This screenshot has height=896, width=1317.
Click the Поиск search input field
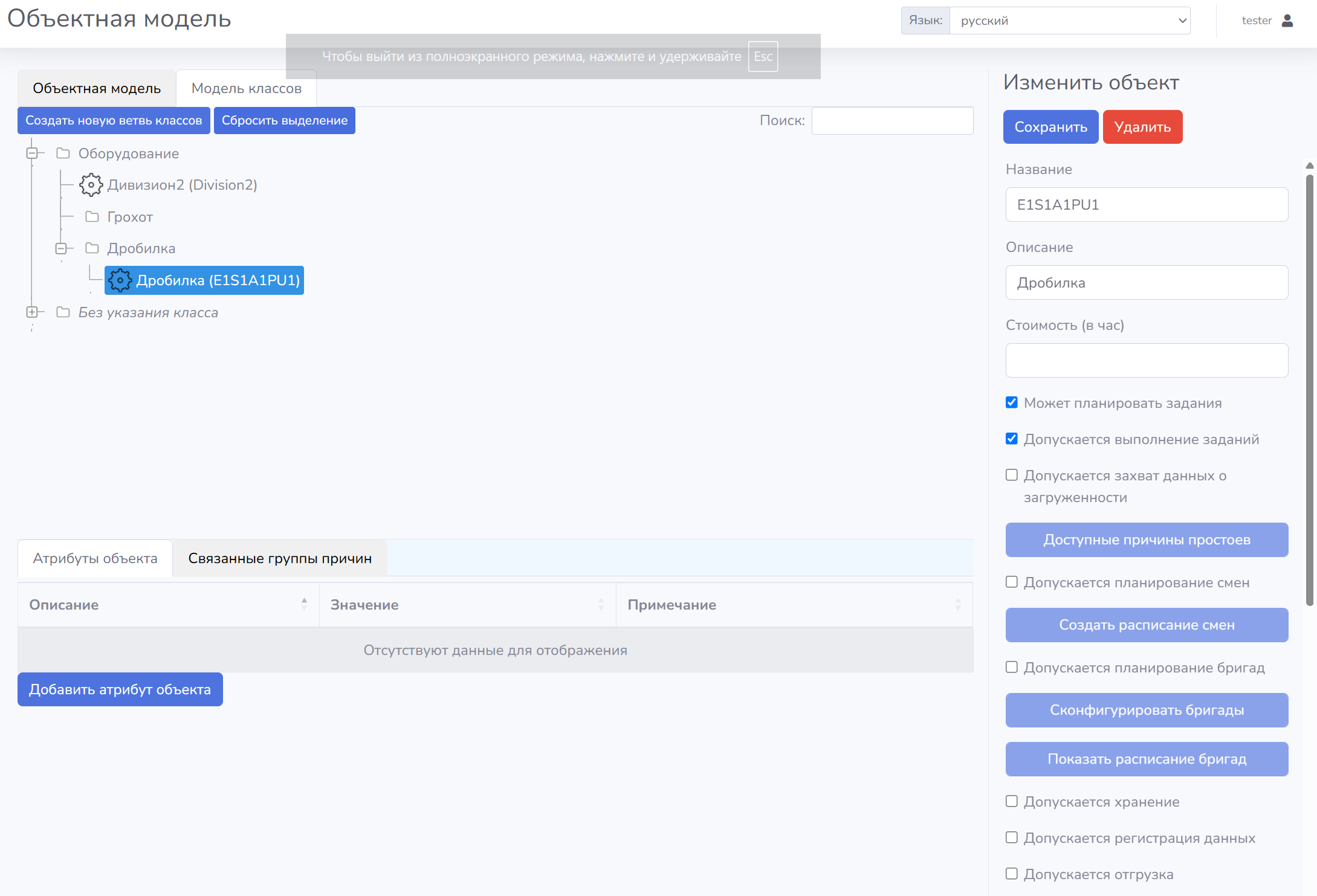(x=892, y=120)
